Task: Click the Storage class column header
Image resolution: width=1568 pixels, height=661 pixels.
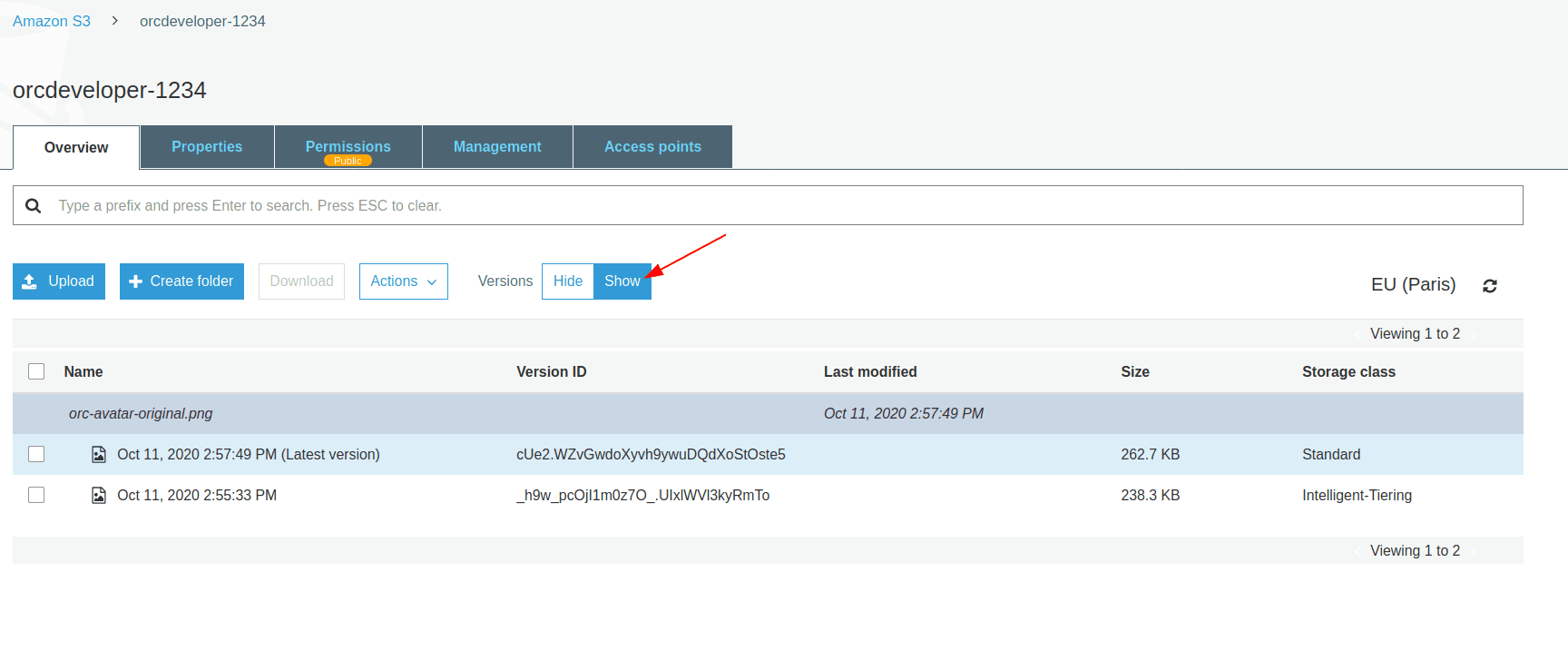Action: tap(1348, 371)
